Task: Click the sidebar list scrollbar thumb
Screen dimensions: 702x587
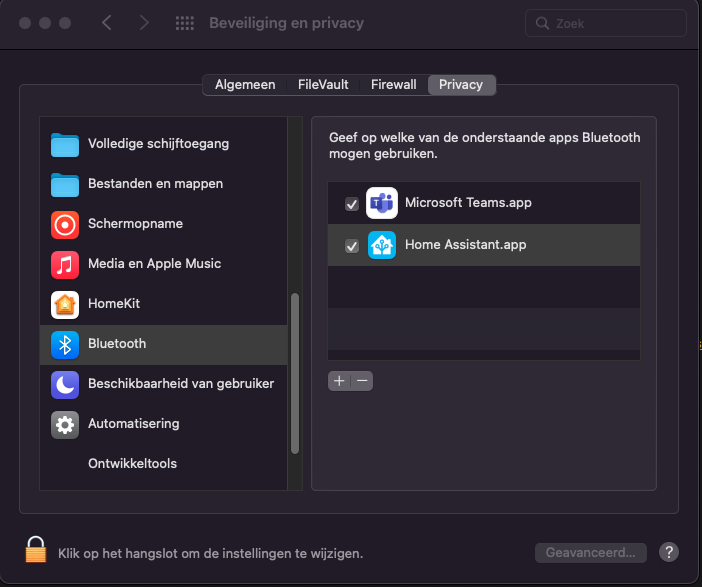Action: click(295, 374)
